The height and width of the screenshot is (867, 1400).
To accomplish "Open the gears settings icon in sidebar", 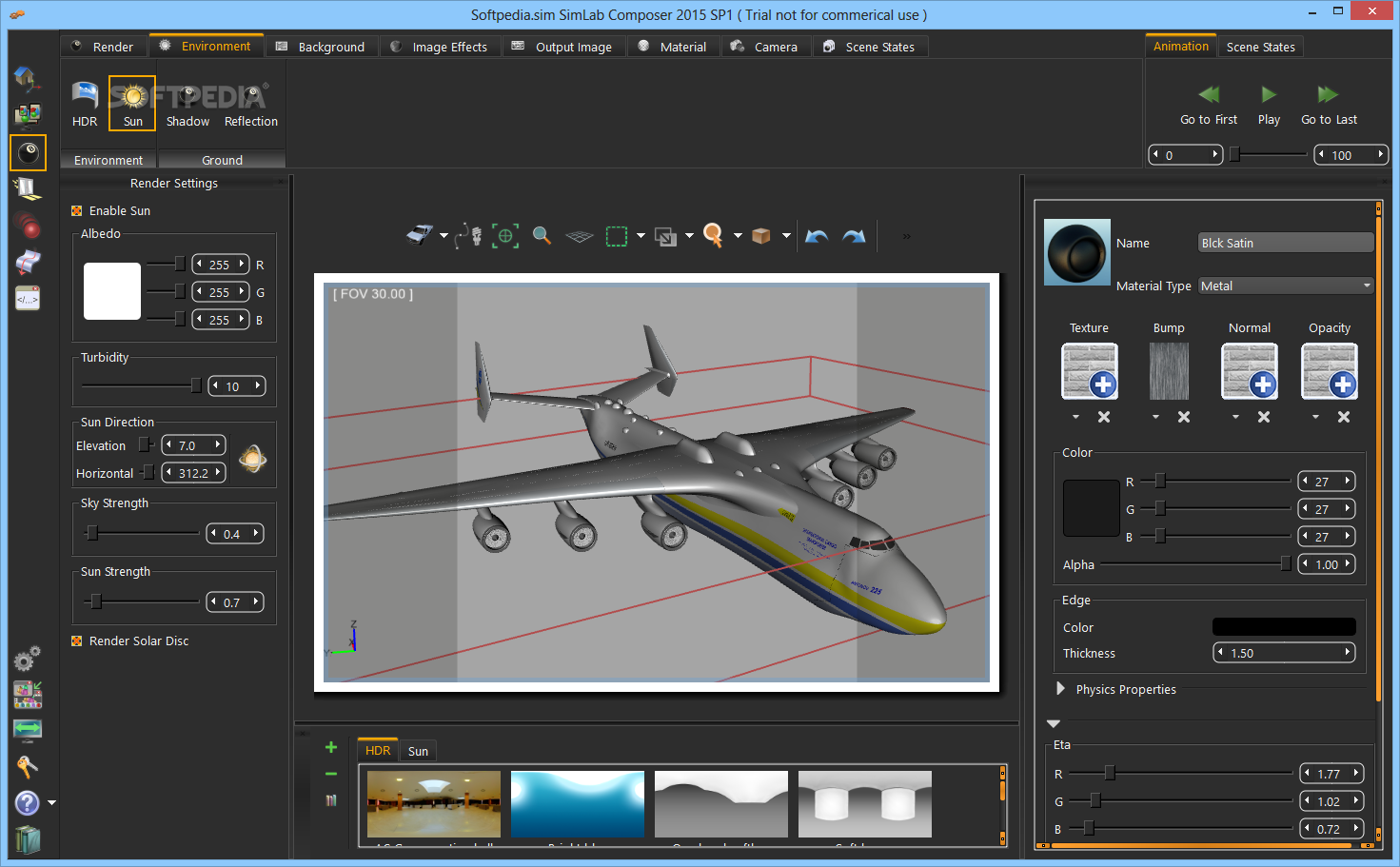I will (x=27, y=658).
